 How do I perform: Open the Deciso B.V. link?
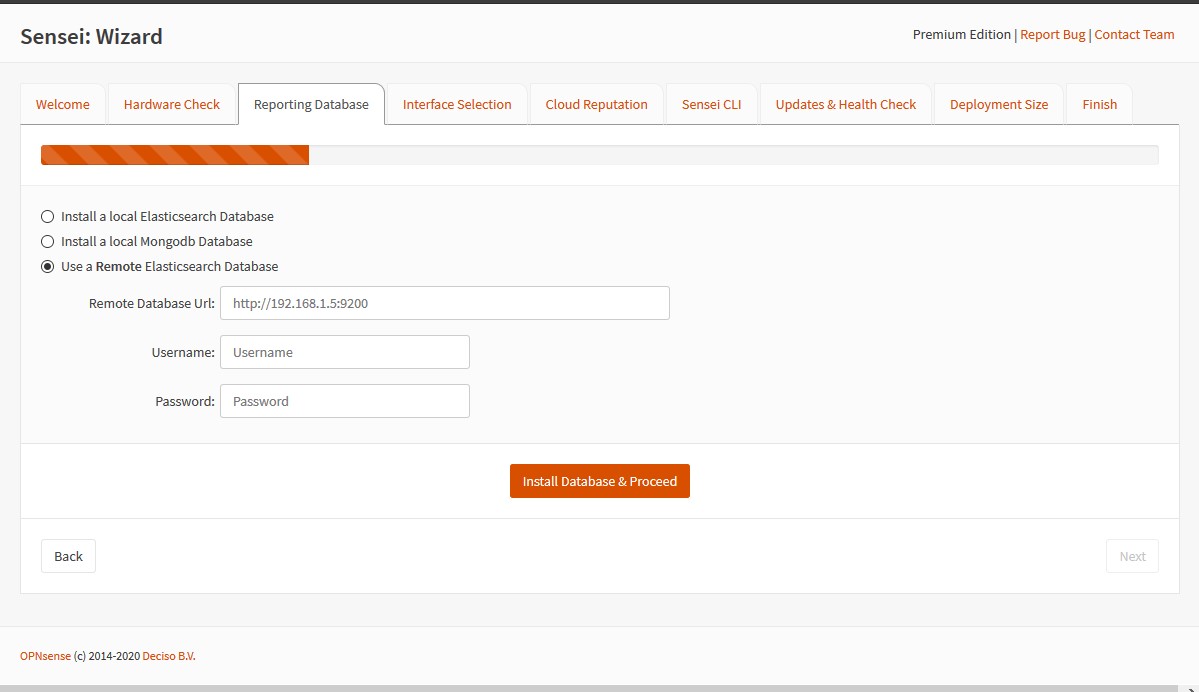(x=169, y=655)
